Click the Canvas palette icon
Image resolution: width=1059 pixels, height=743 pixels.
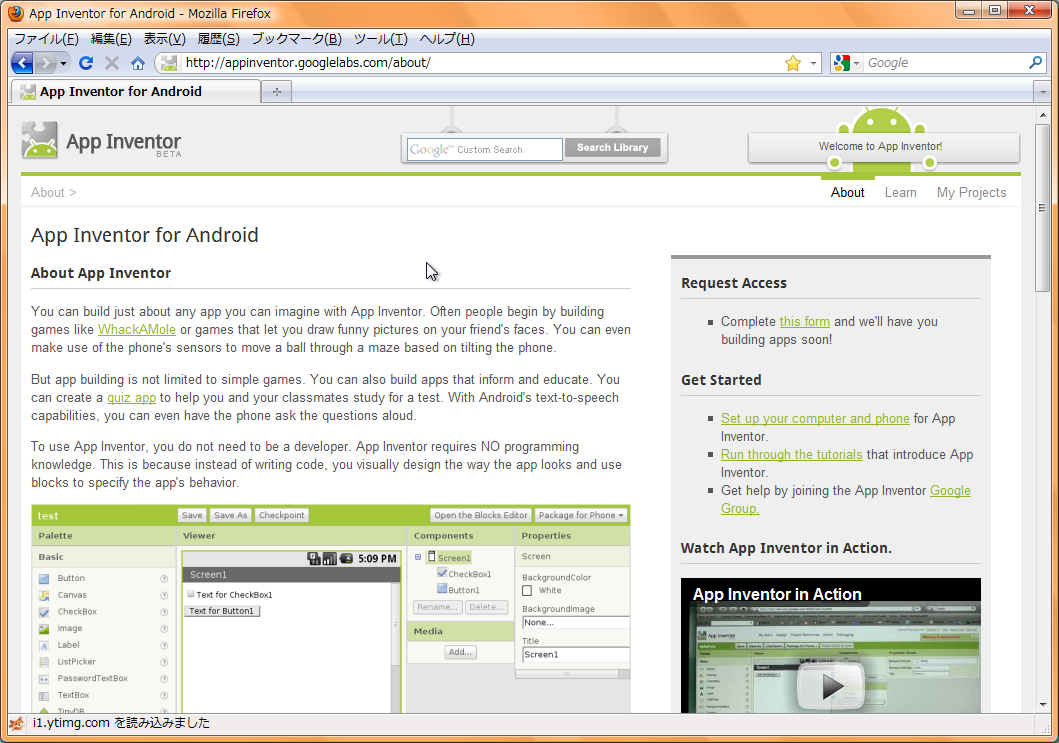click(x=44, y=595)
